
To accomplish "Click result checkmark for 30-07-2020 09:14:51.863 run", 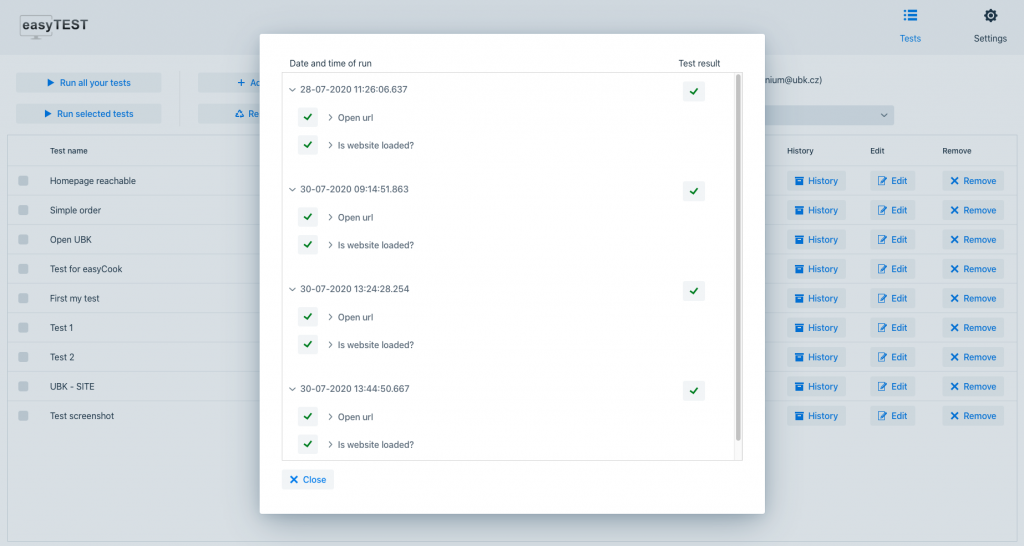I will 694,191.
